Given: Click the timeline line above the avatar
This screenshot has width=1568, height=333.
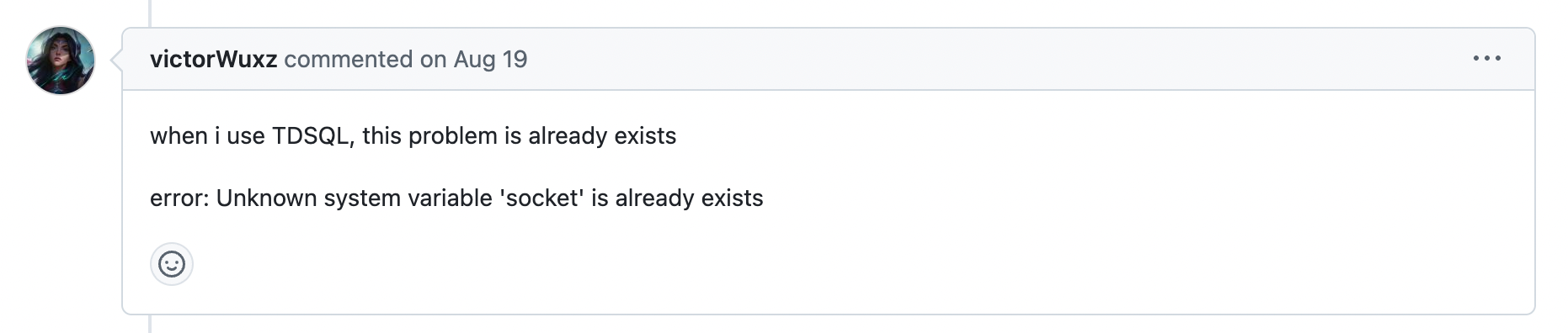Looking at the screenshot, I should click(150, 12).
